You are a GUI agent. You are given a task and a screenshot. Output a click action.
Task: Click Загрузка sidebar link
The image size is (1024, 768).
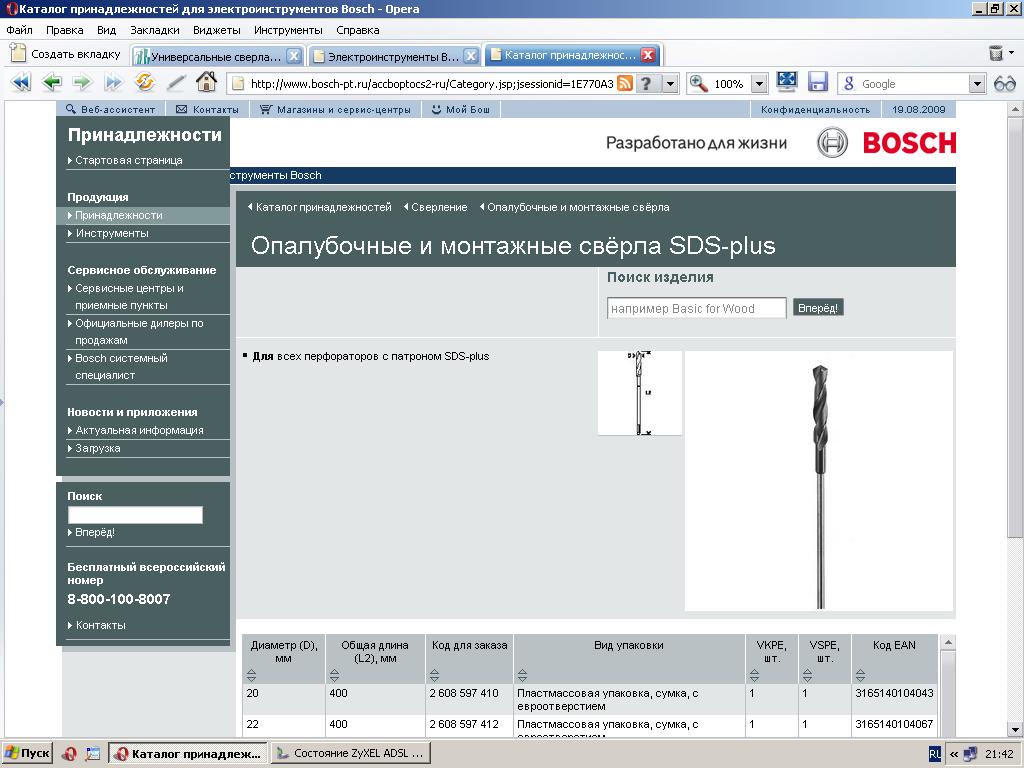[97, 449]
